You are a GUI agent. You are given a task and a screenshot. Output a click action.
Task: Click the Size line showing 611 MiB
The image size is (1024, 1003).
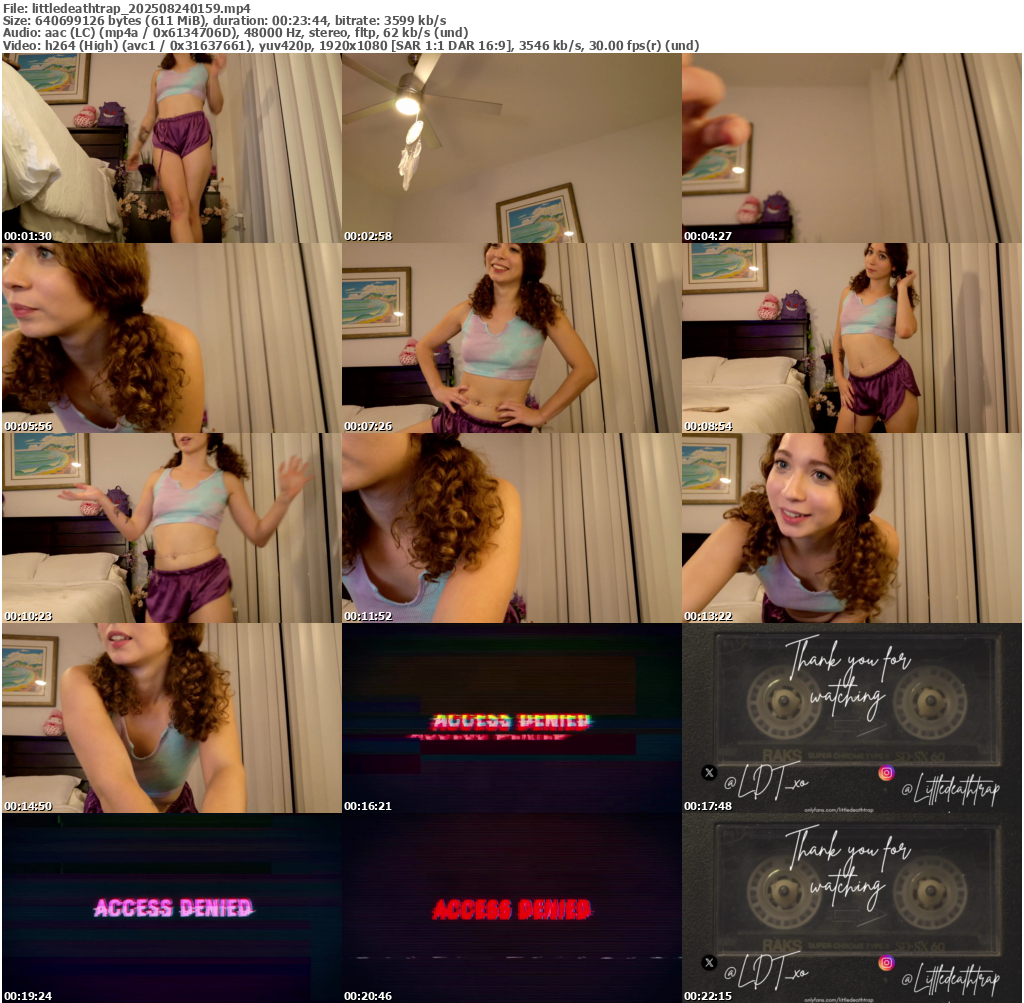pos(225,20)
